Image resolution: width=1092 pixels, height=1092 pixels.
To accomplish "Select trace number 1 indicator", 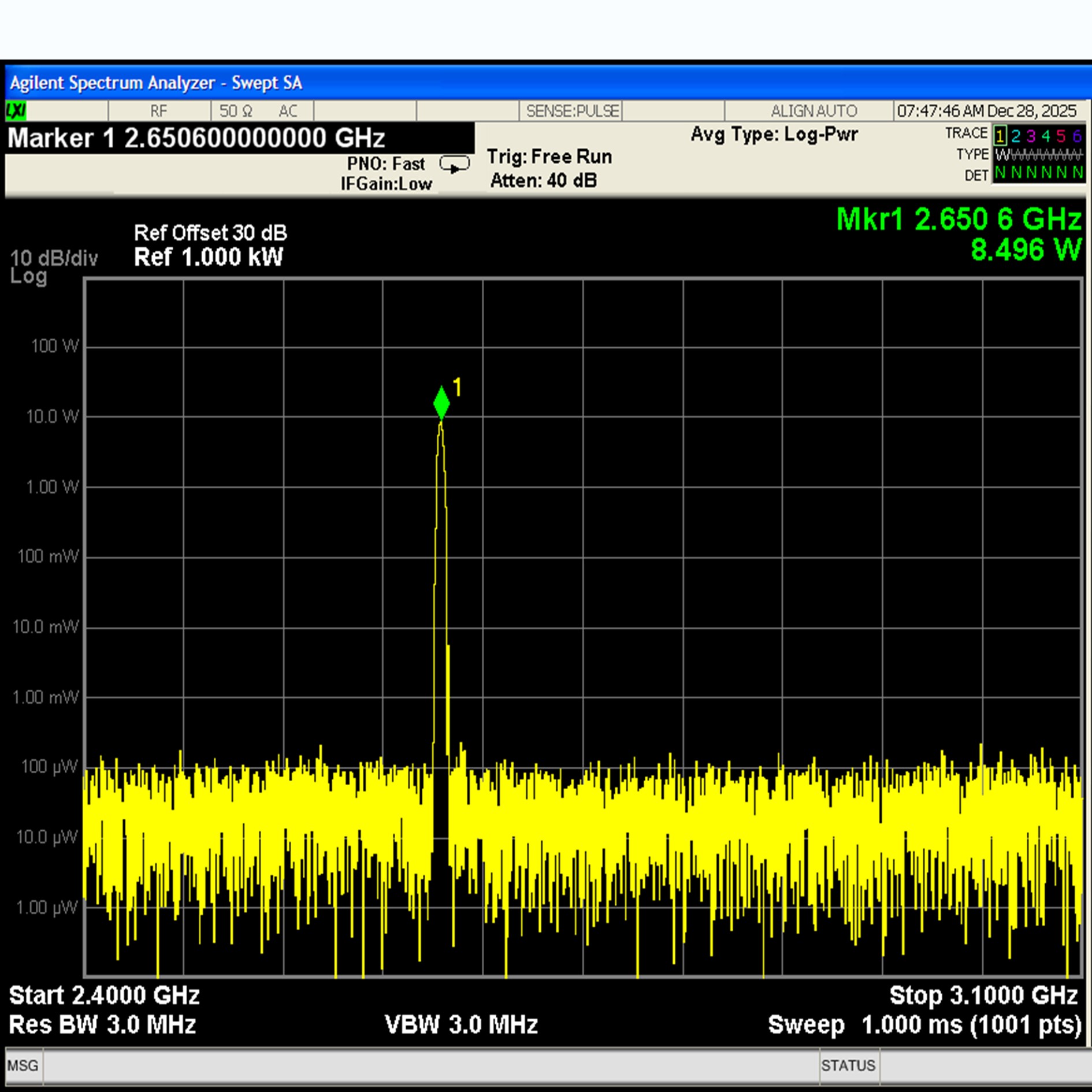I will [1000, 136].
